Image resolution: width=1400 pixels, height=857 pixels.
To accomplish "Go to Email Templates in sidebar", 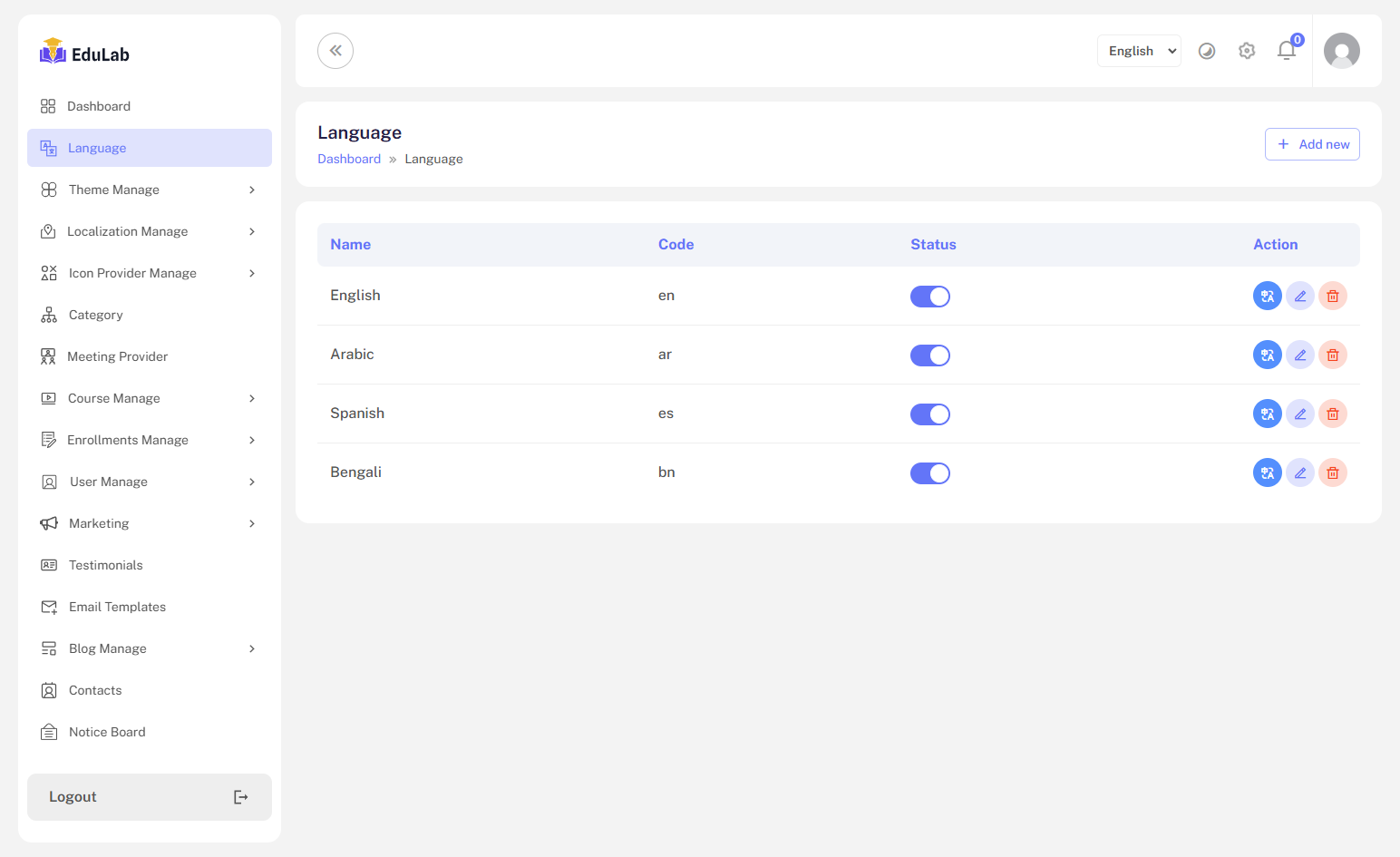I will point(117,607).
